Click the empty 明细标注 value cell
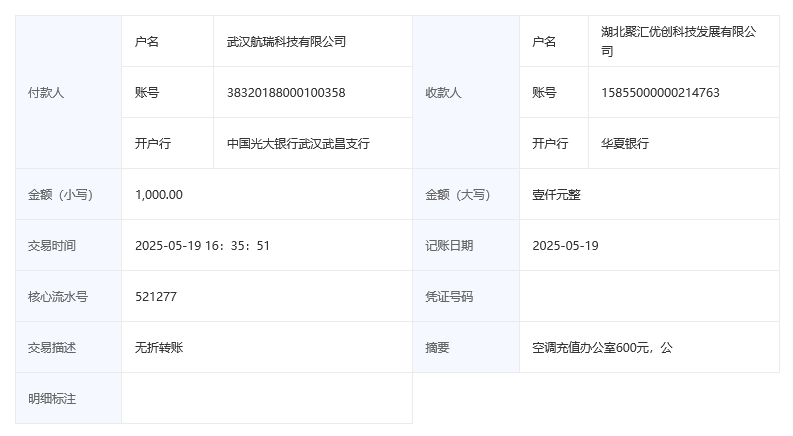Image resolution: width=793 pixels, height=436 pixels. pyautogui.click(x=266, y=399)
